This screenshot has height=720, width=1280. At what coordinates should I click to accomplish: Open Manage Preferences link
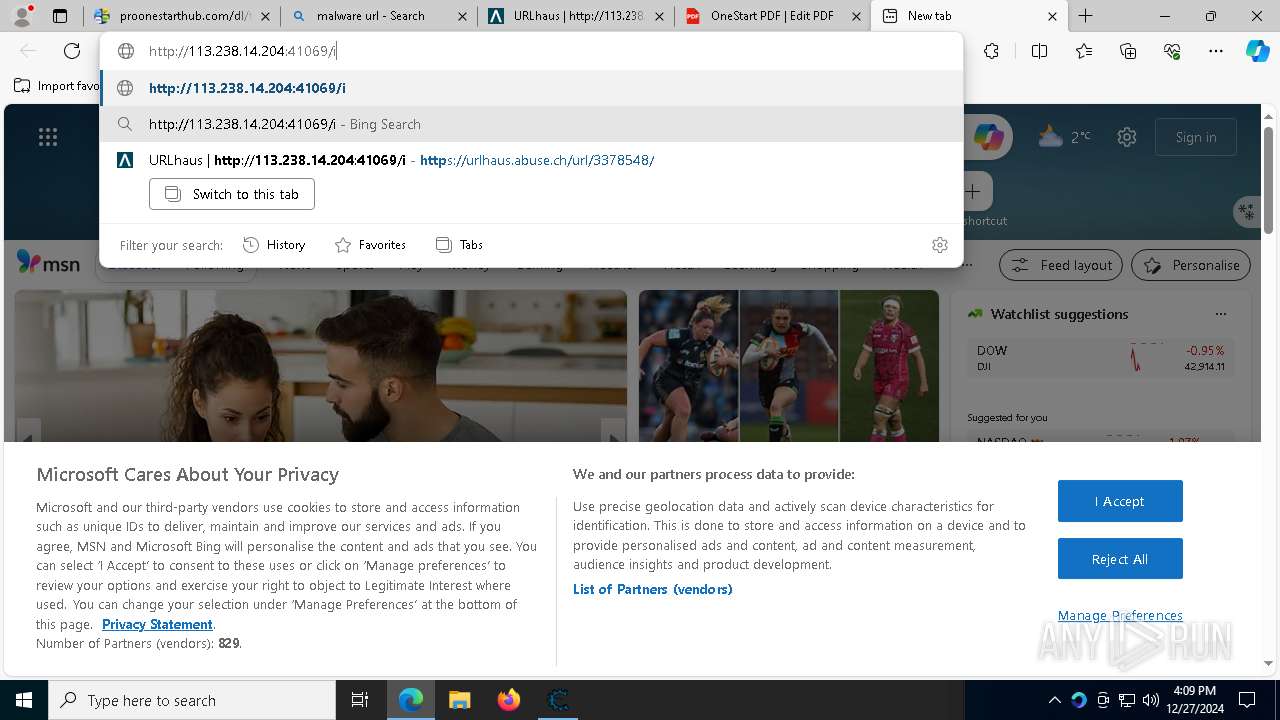point(1120,615)
